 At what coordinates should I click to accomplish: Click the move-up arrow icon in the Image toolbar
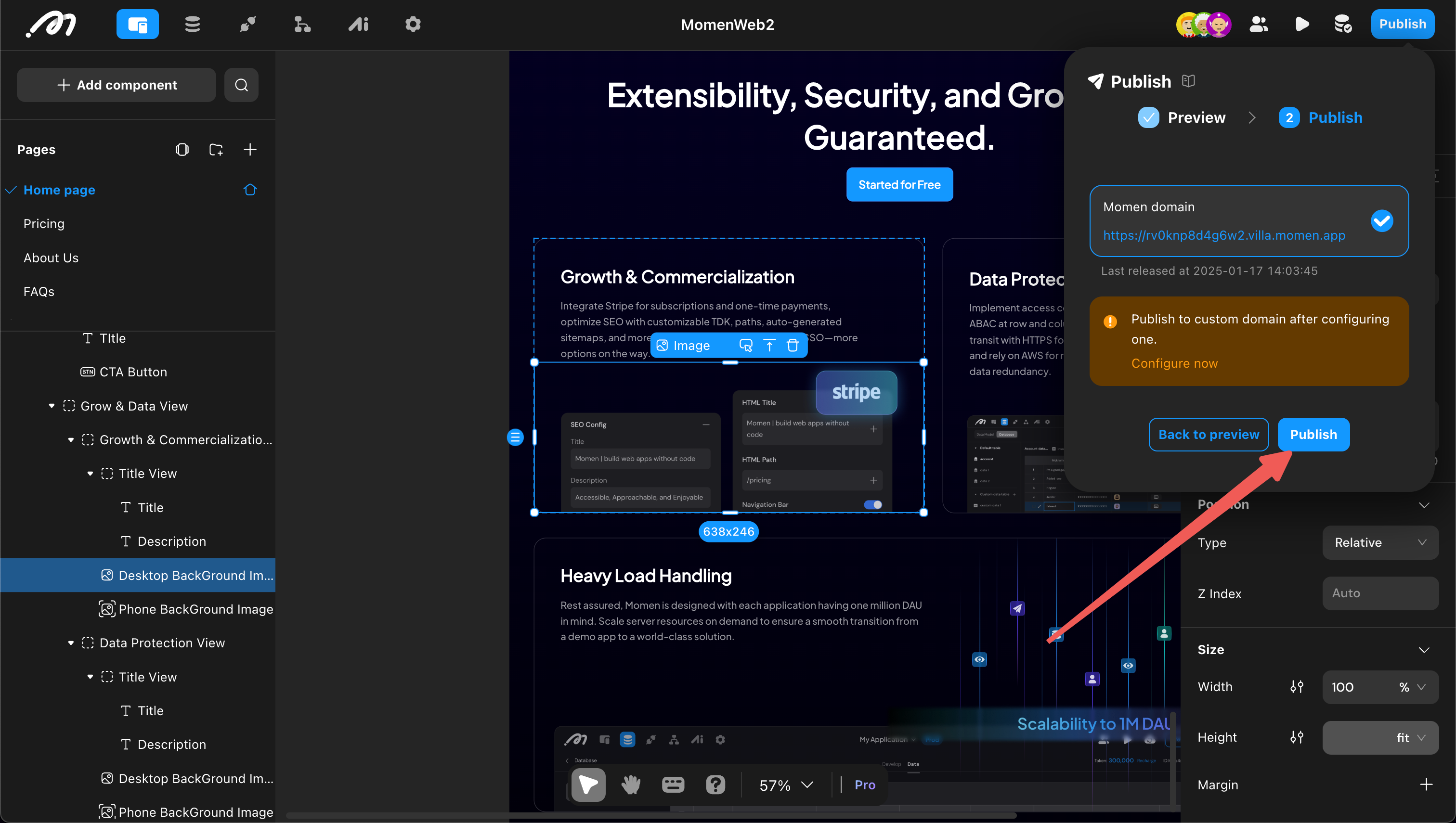[769, 346]
